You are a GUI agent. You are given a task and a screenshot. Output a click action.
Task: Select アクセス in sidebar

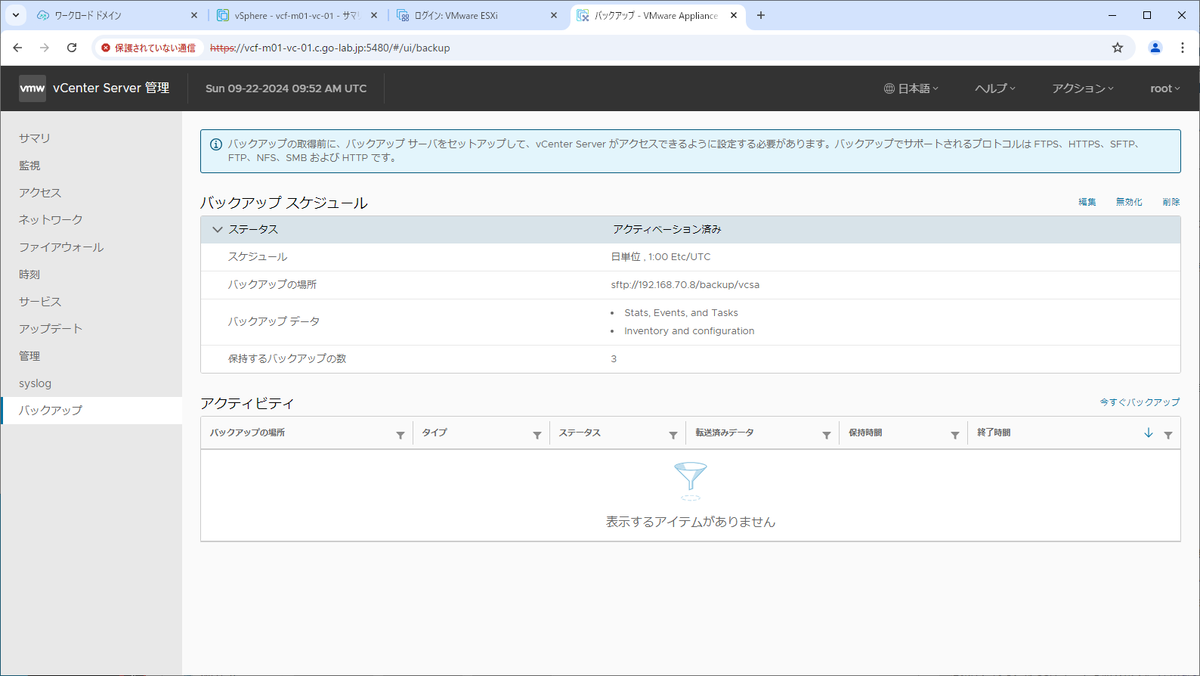click(x=91, y=192)
